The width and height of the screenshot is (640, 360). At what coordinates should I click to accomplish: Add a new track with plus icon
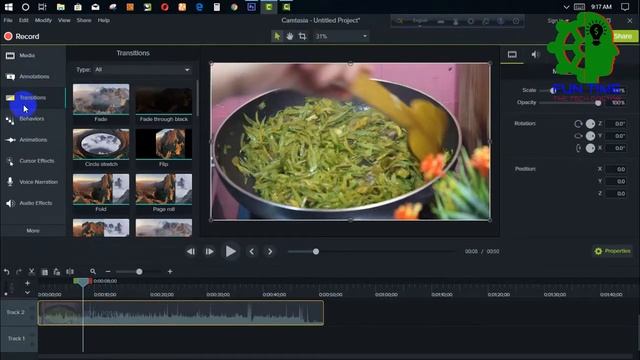[27, 283]
